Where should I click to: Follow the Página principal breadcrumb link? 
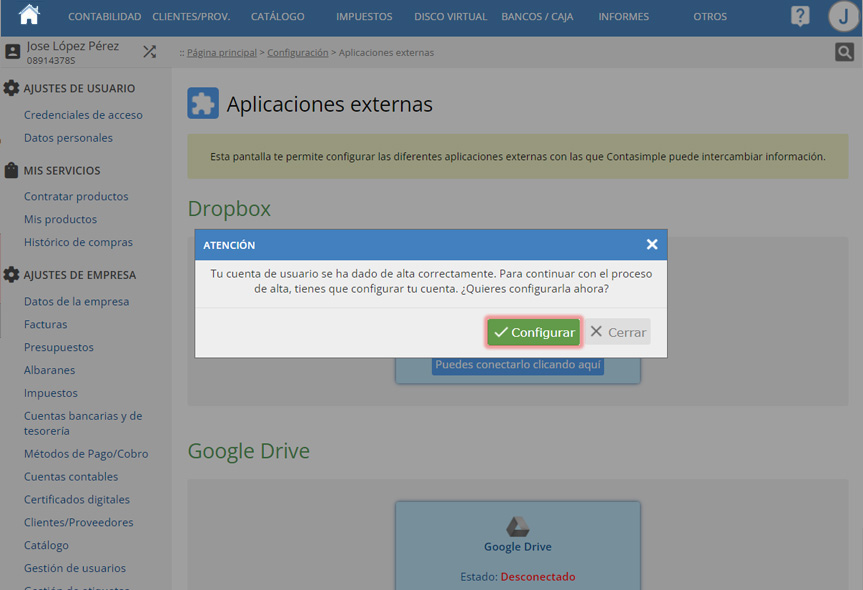click(222, 53)
